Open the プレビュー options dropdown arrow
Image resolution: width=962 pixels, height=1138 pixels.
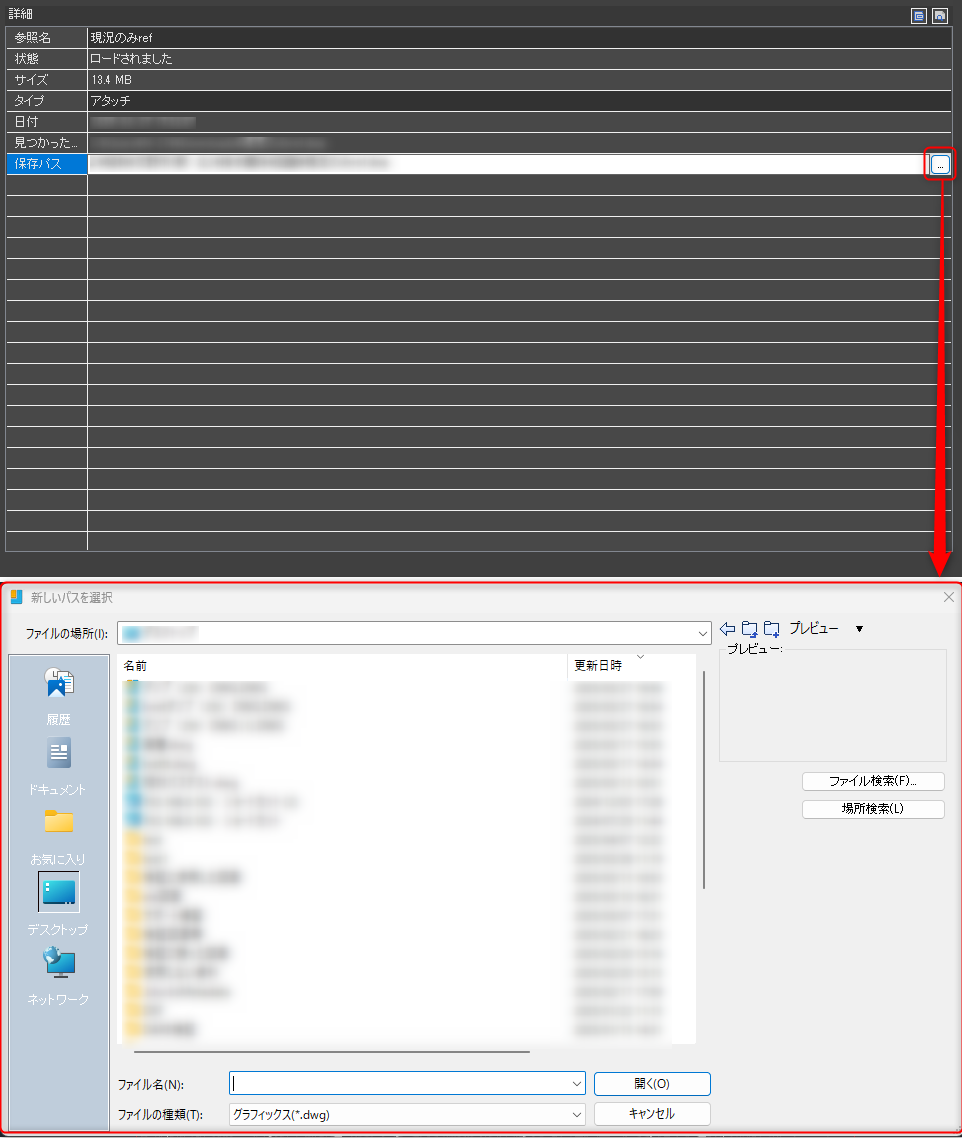click(858, 628)
